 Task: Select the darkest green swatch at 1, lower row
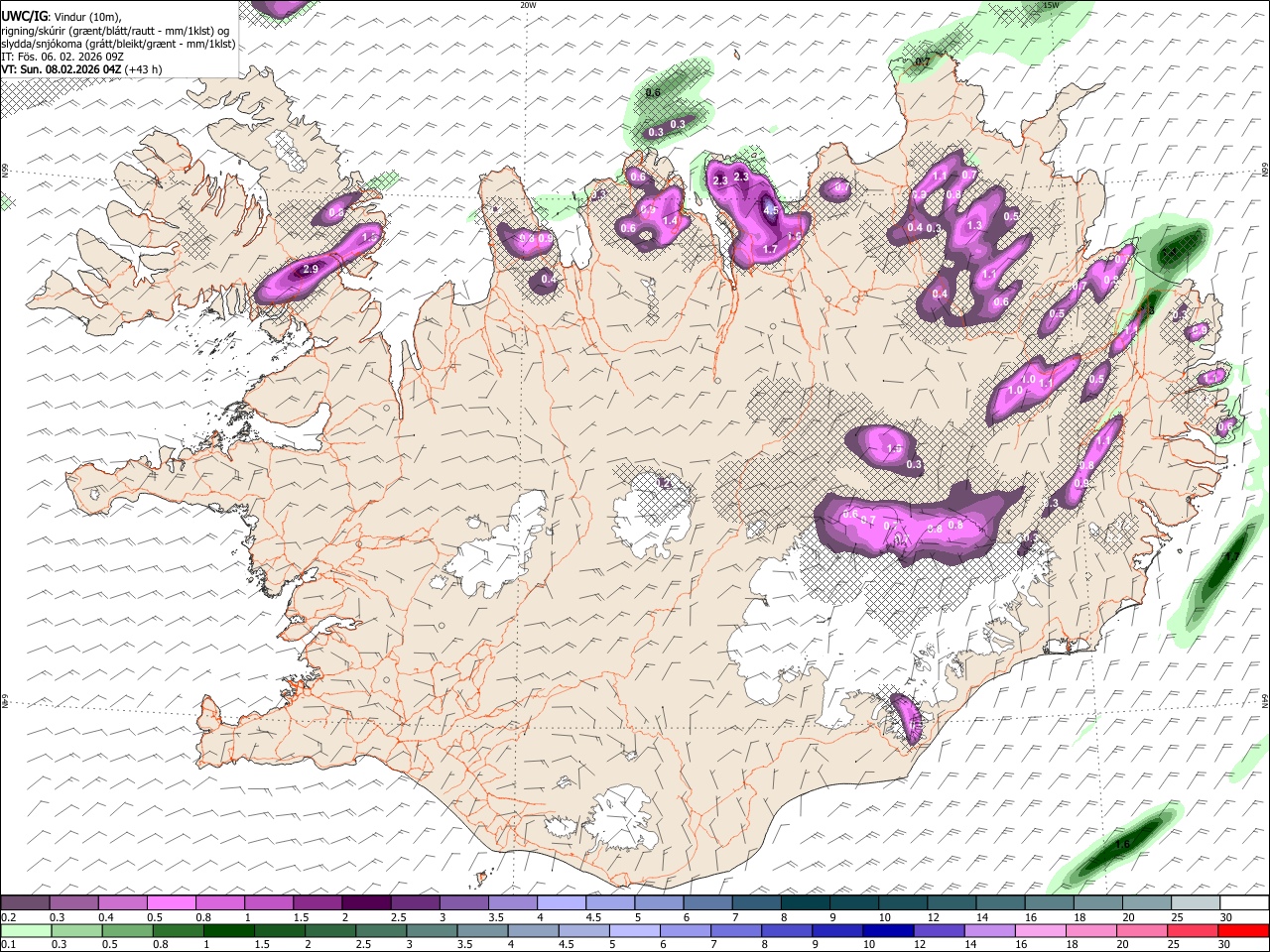229,930
